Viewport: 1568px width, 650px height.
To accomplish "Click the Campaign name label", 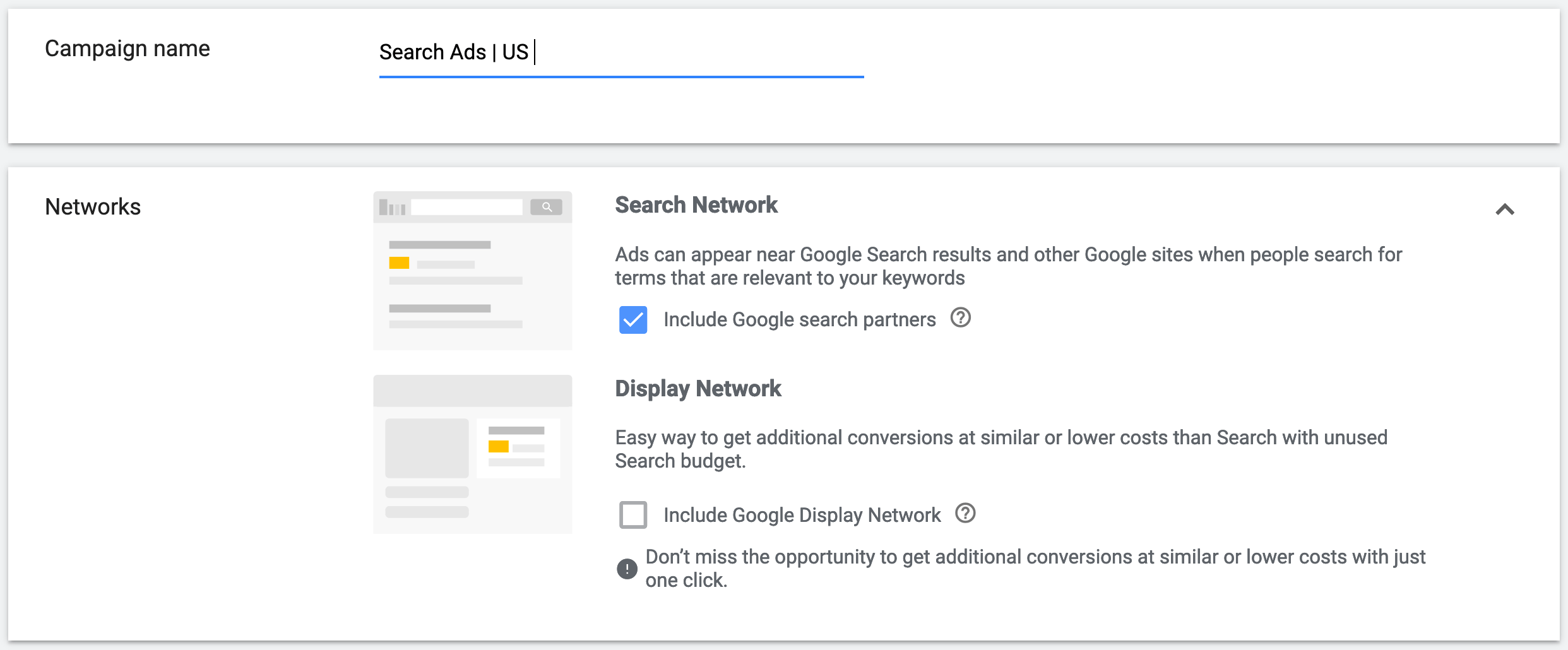I will tap(128, 49).
